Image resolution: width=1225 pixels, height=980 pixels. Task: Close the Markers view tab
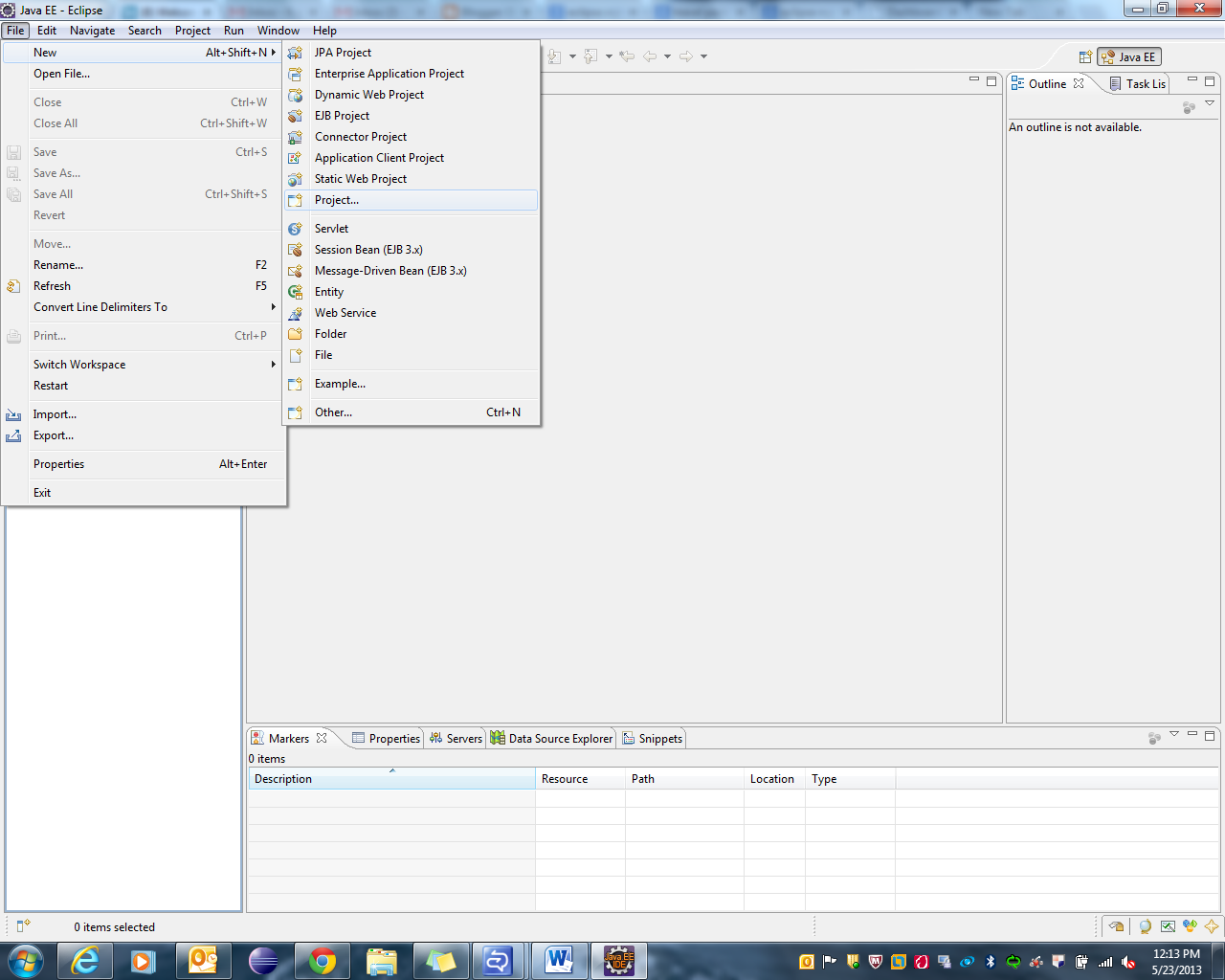pos(322,738)
